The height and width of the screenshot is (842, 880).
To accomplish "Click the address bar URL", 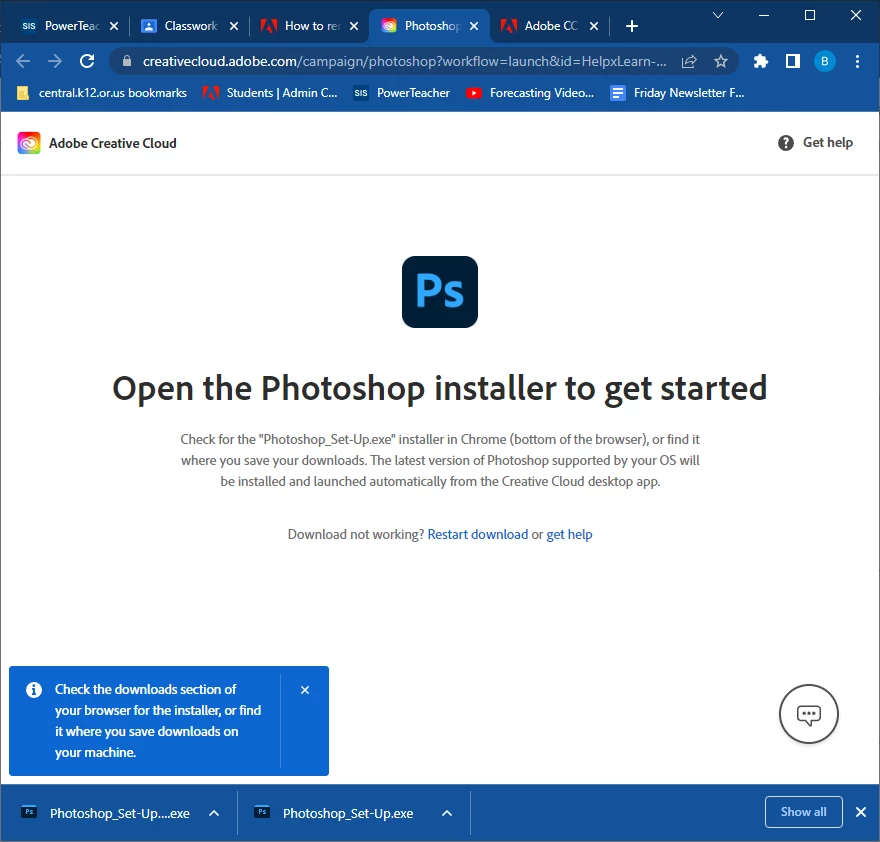I will coord(404,61).
